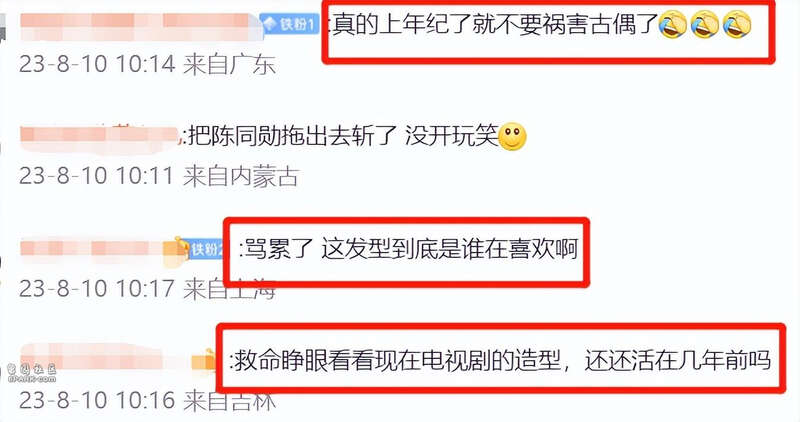Screen dimensions: 800x422
Task: Click timestamp 23-8-10 10:17 来自上海
Action: [x=147, y=289]
